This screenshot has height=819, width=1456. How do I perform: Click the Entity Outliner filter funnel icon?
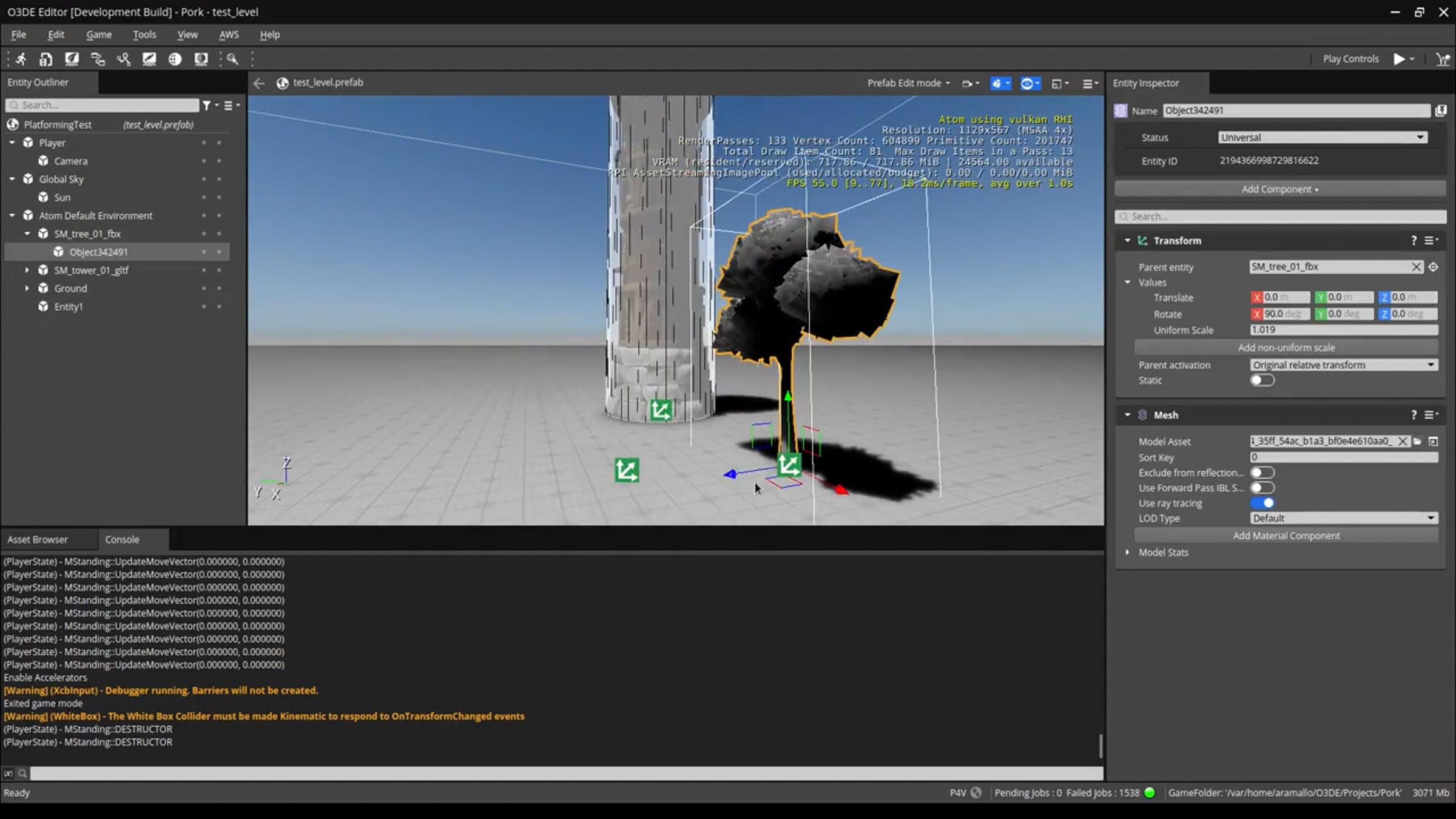207,106
